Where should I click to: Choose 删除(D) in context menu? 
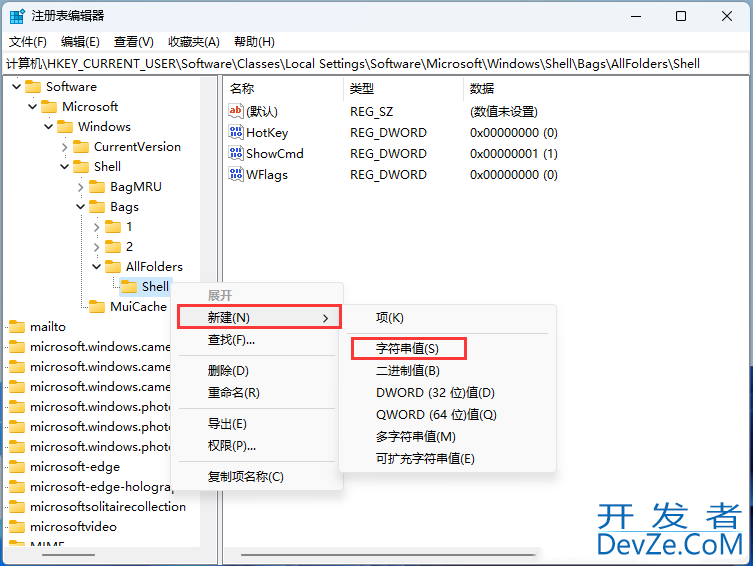(x=257, y=371)
